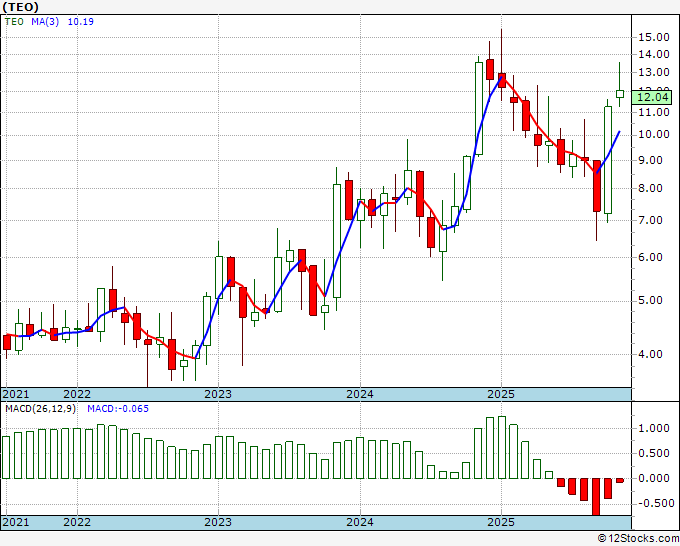Click the 2022 label on the price chart timeline
The width and height of the screenshot is (680, 546).
click(77, 394)
